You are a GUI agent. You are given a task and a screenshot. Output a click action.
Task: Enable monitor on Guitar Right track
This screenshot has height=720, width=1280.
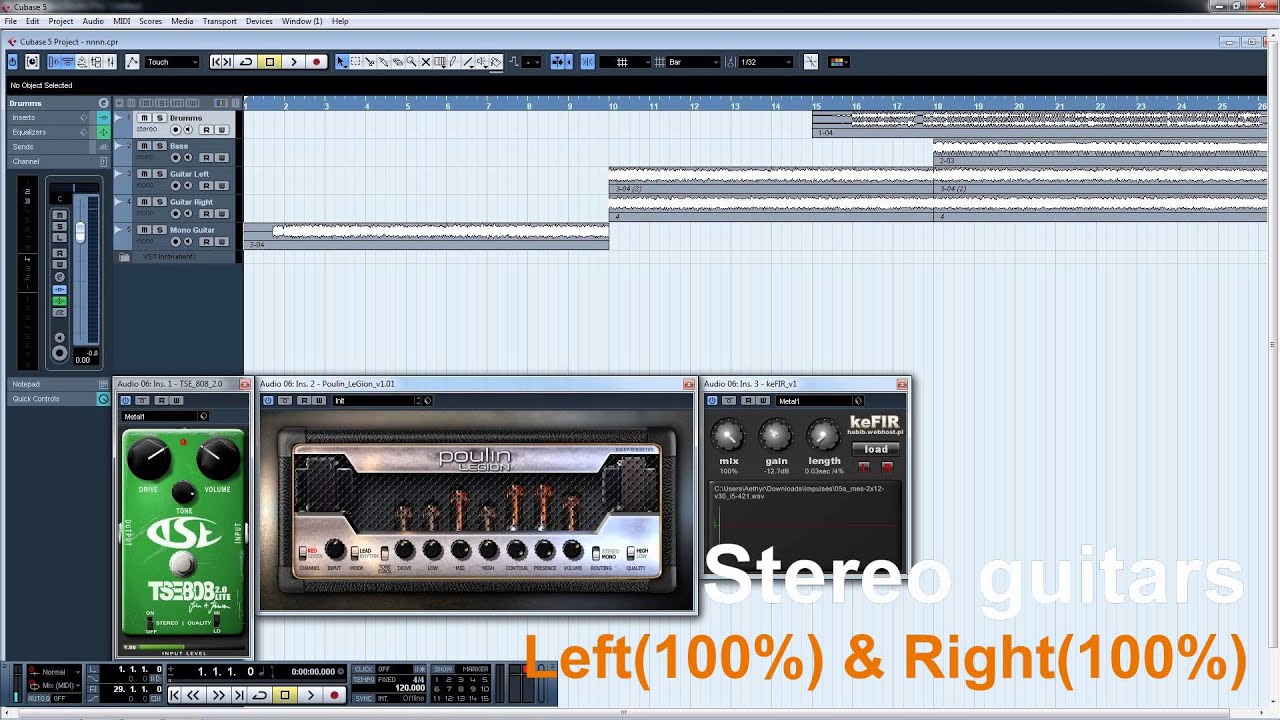tap(188, 213)
